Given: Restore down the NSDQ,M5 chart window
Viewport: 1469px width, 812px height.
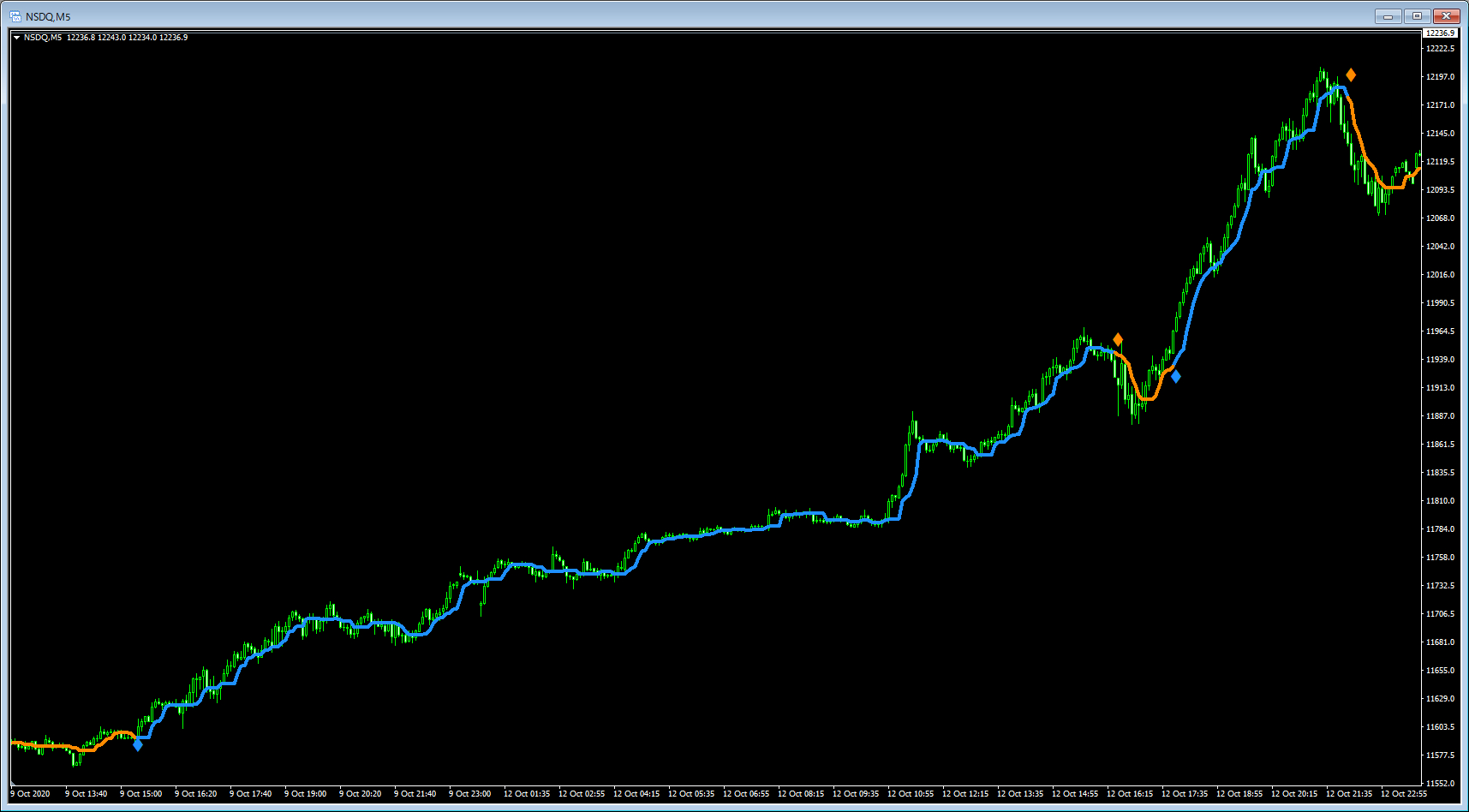Looking at the screenshot, I should coord(1417,16).
